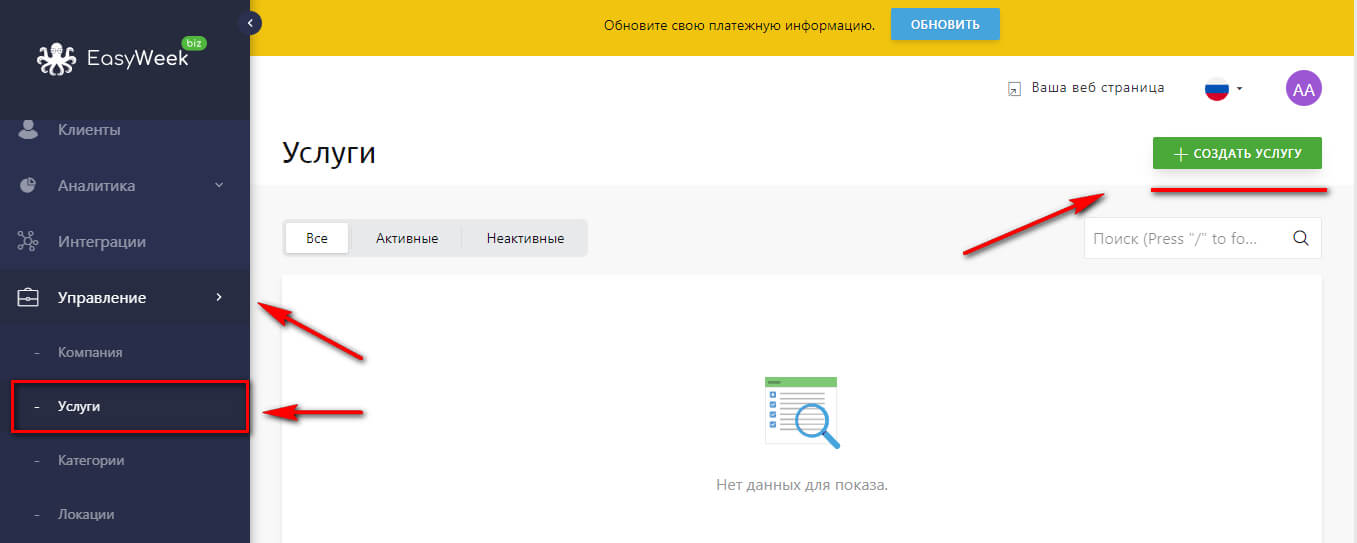This screenshot has height=543, width=1357.
Task: Click the search magnifier icon
Action: [x=1300, y=238]
